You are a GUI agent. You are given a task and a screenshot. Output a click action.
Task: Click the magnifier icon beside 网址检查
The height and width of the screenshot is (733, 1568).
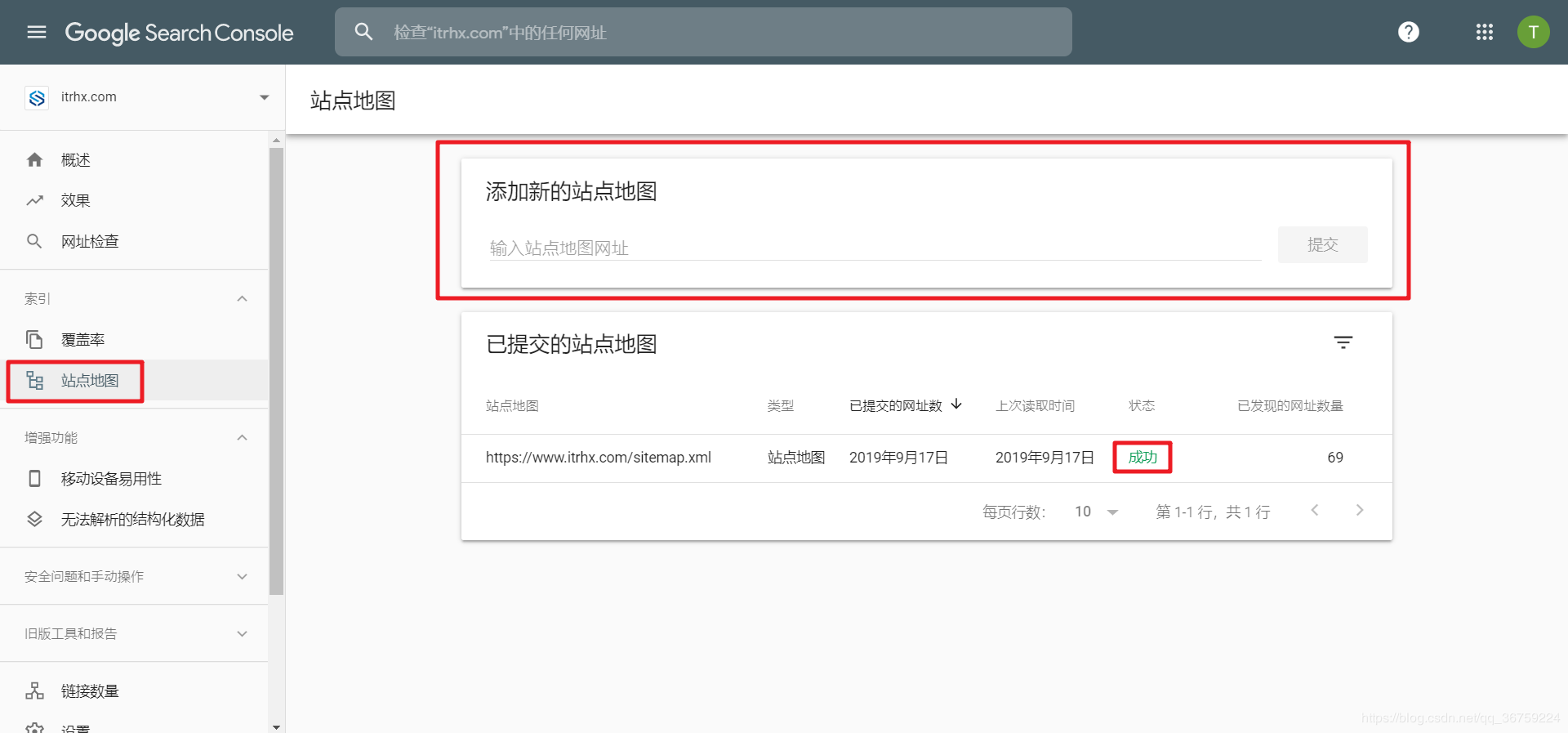pyautogui.click(x=34, y=241)
